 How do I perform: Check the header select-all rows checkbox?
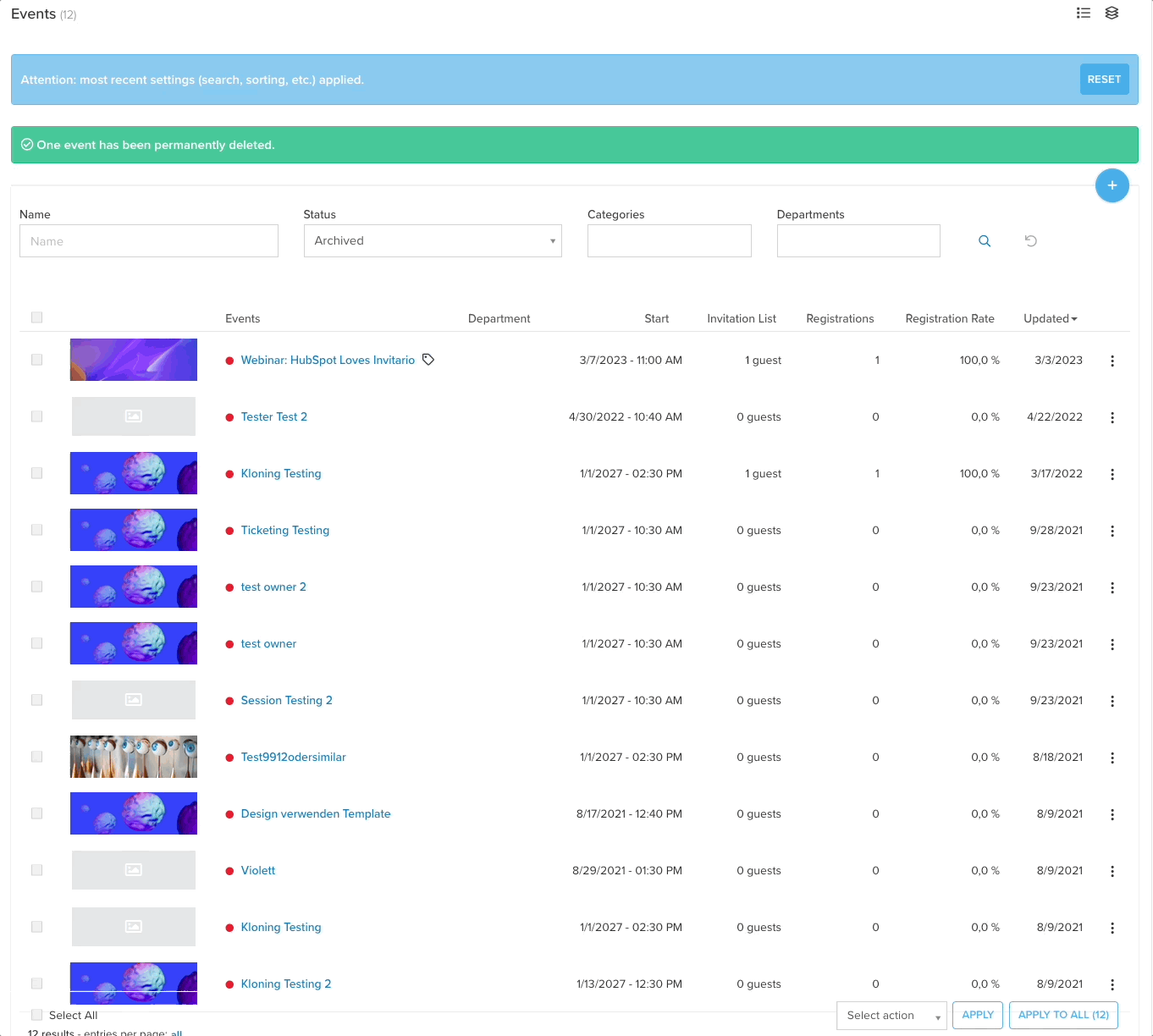36,317
